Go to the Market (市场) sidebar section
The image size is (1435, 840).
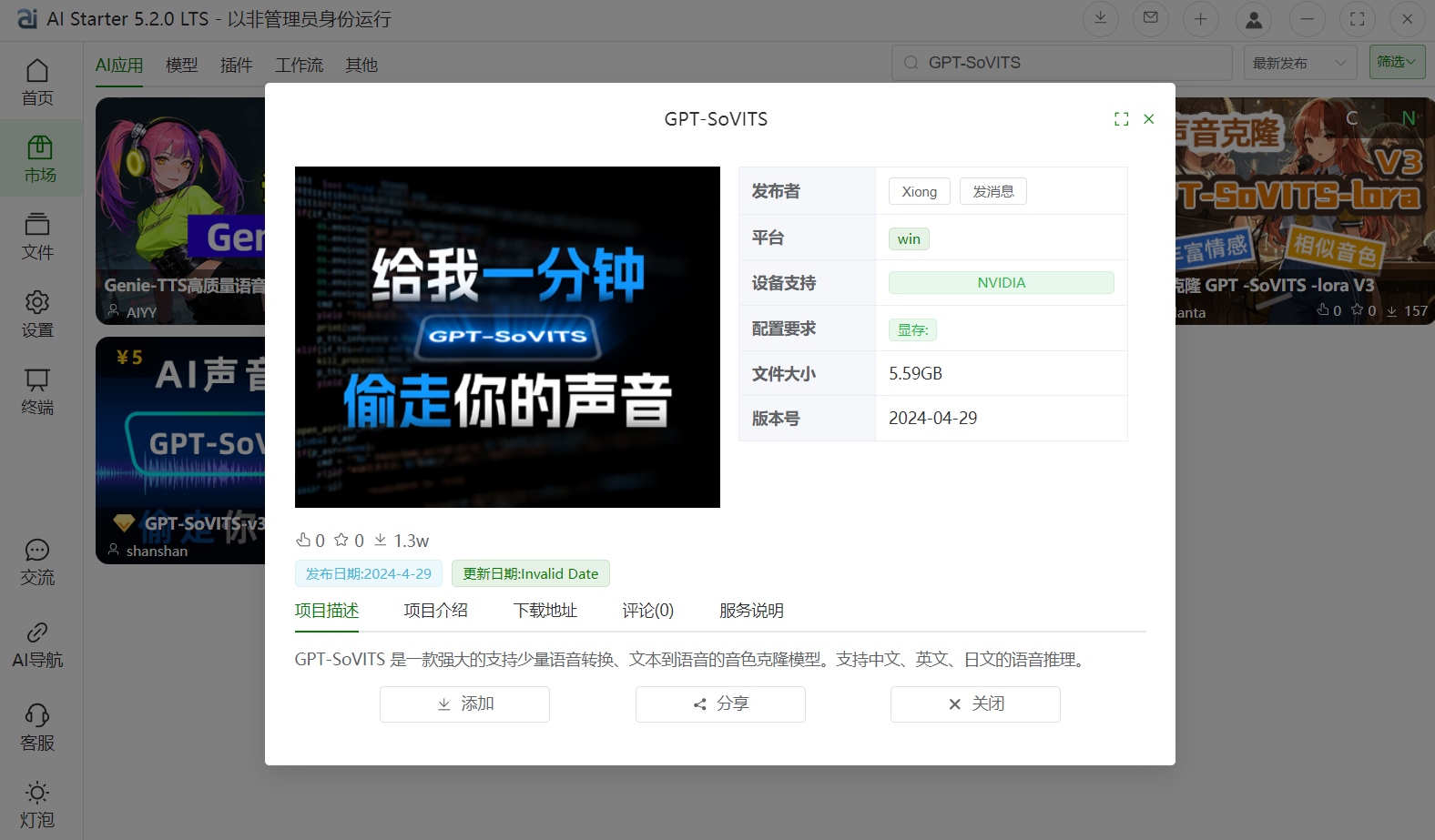40,158
